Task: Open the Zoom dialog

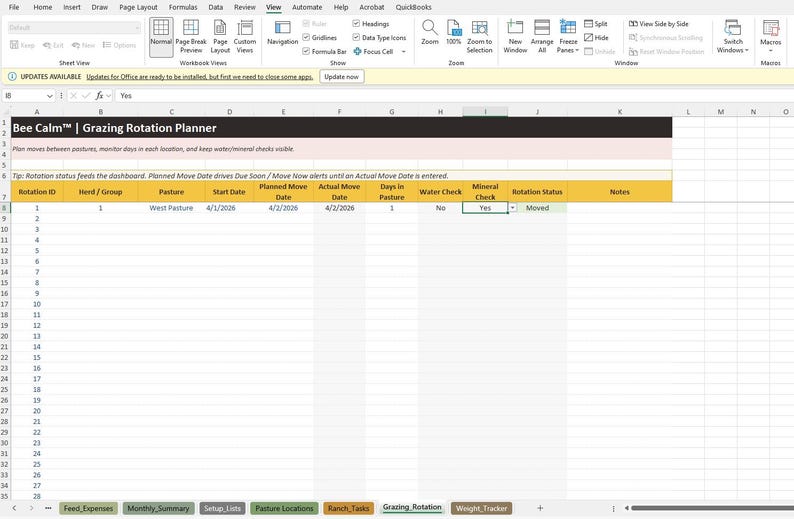Action: [x=429, y=32]
